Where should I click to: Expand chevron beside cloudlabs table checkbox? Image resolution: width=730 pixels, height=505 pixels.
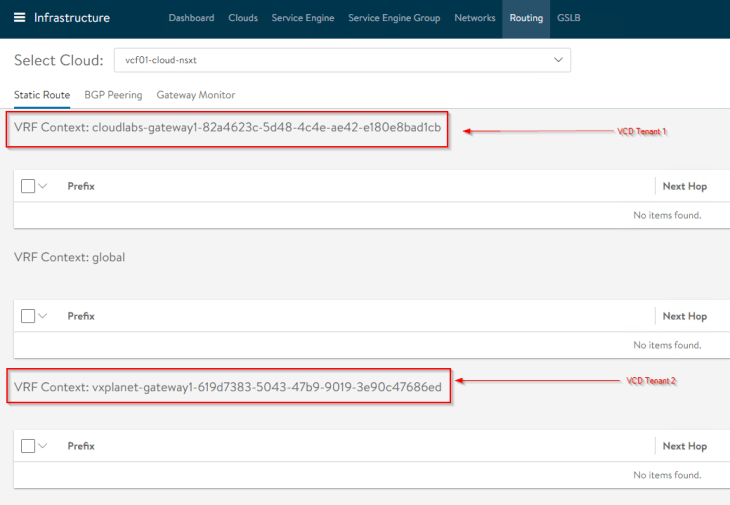[x=43, y=186]
